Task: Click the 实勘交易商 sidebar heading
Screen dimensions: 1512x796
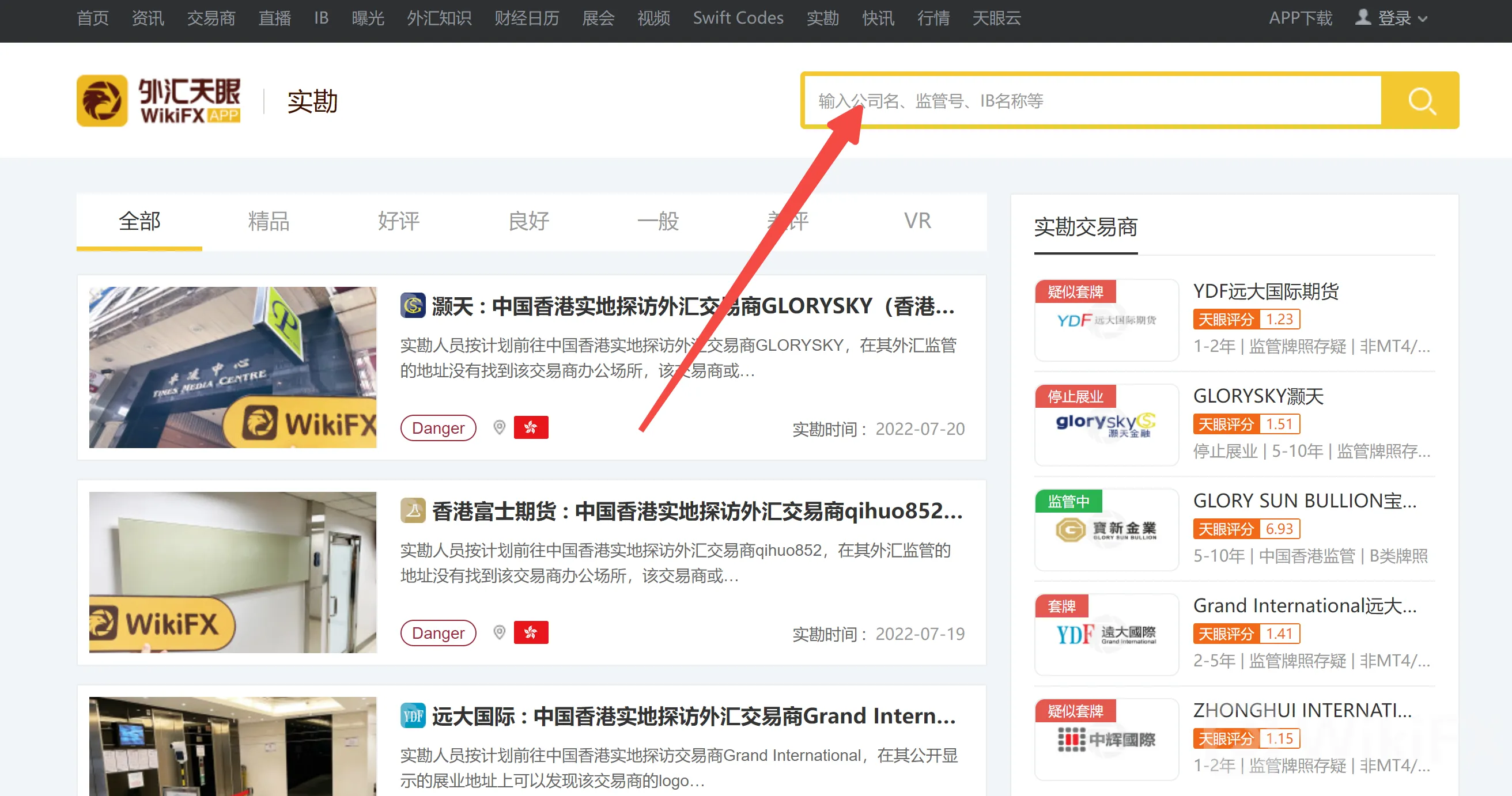Action: (1085, 227)
